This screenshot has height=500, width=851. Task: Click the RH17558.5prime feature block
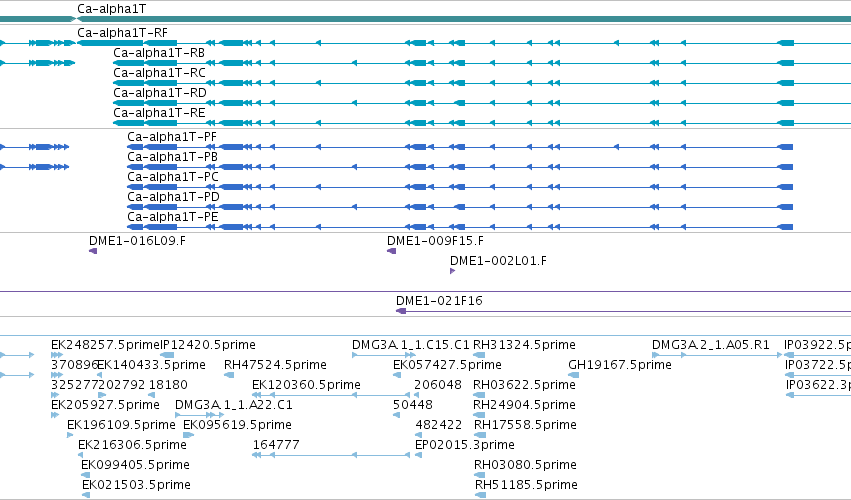[480, 435]
